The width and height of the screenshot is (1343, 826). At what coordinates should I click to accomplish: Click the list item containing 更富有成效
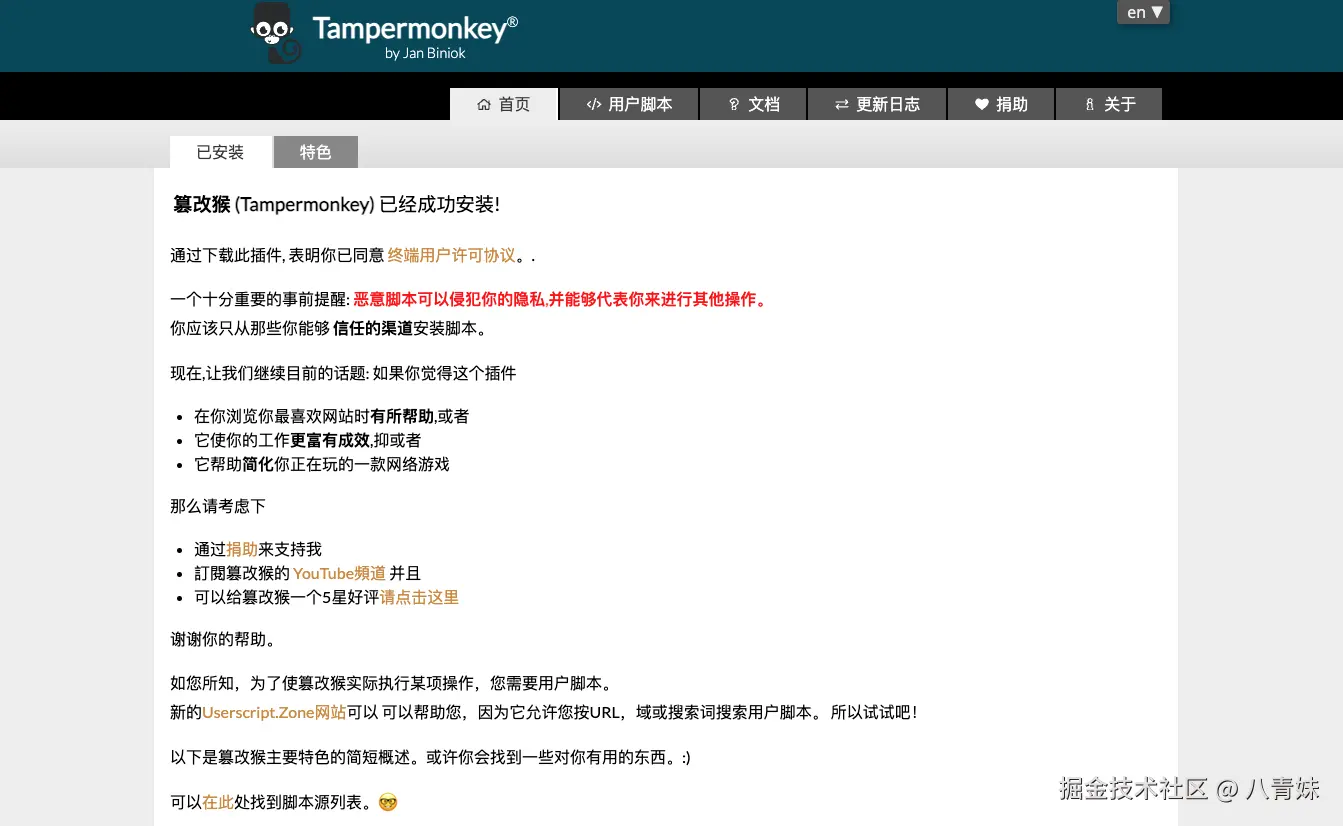pos(307,440)
